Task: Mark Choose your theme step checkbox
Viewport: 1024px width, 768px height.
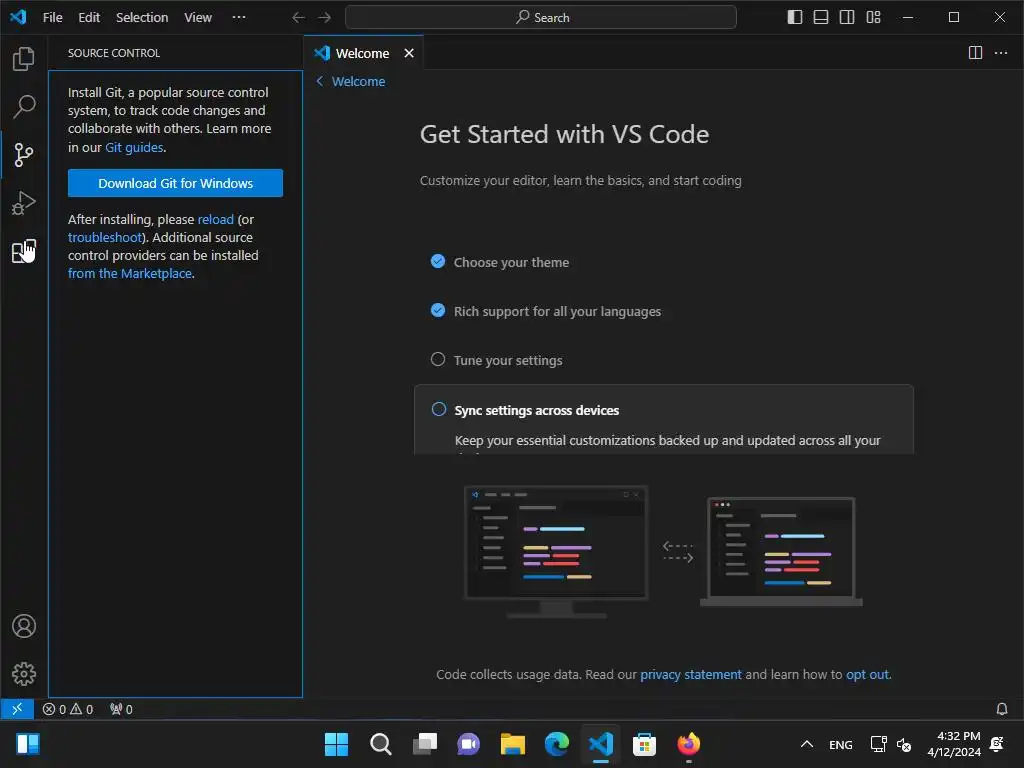Action: 438,261
